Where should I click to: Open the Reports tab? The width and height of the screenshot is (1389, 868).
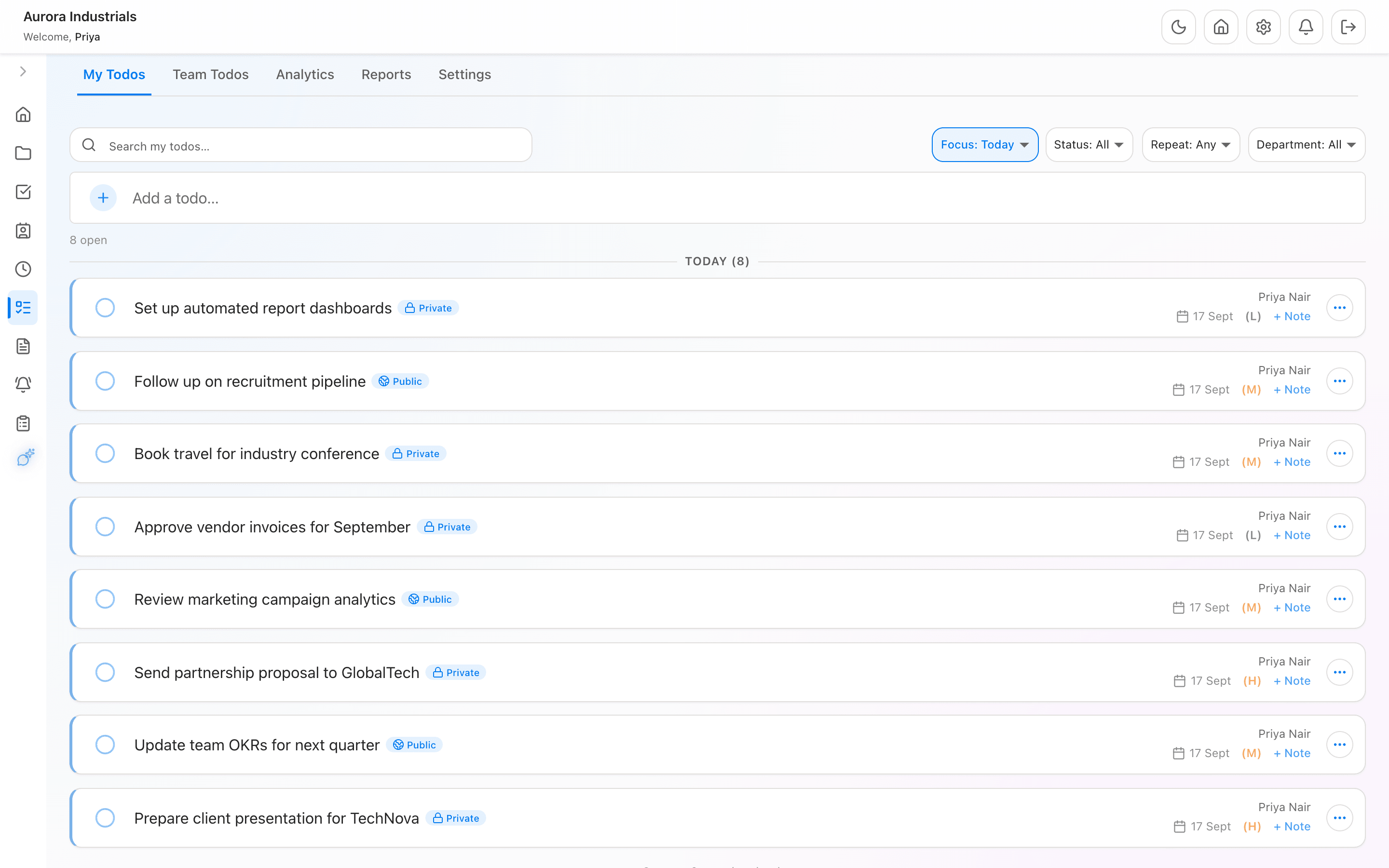[x=386, y=75]
